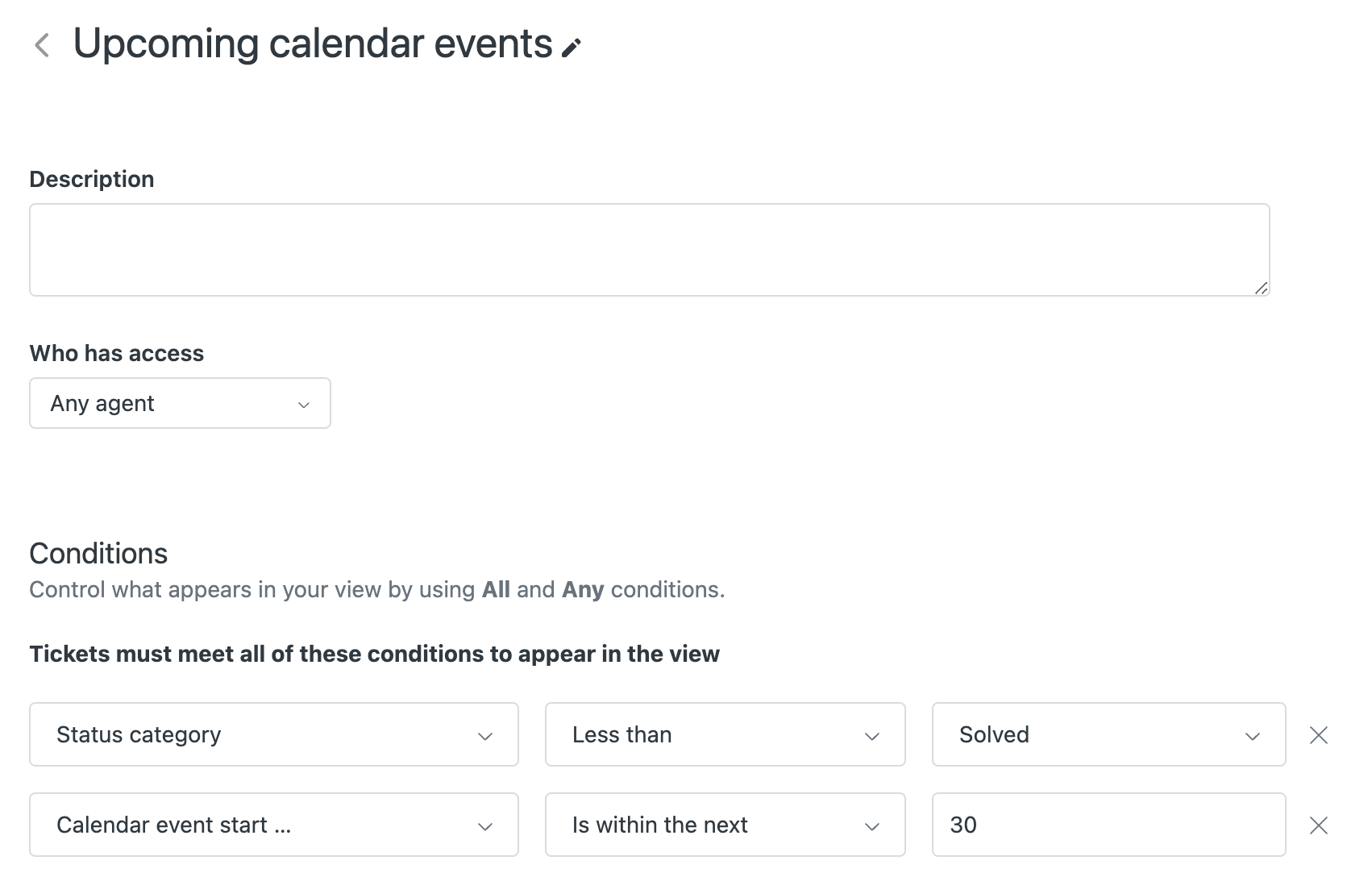Click the Description label
This screenshot has height=877, width=1372.
(92, 179)
